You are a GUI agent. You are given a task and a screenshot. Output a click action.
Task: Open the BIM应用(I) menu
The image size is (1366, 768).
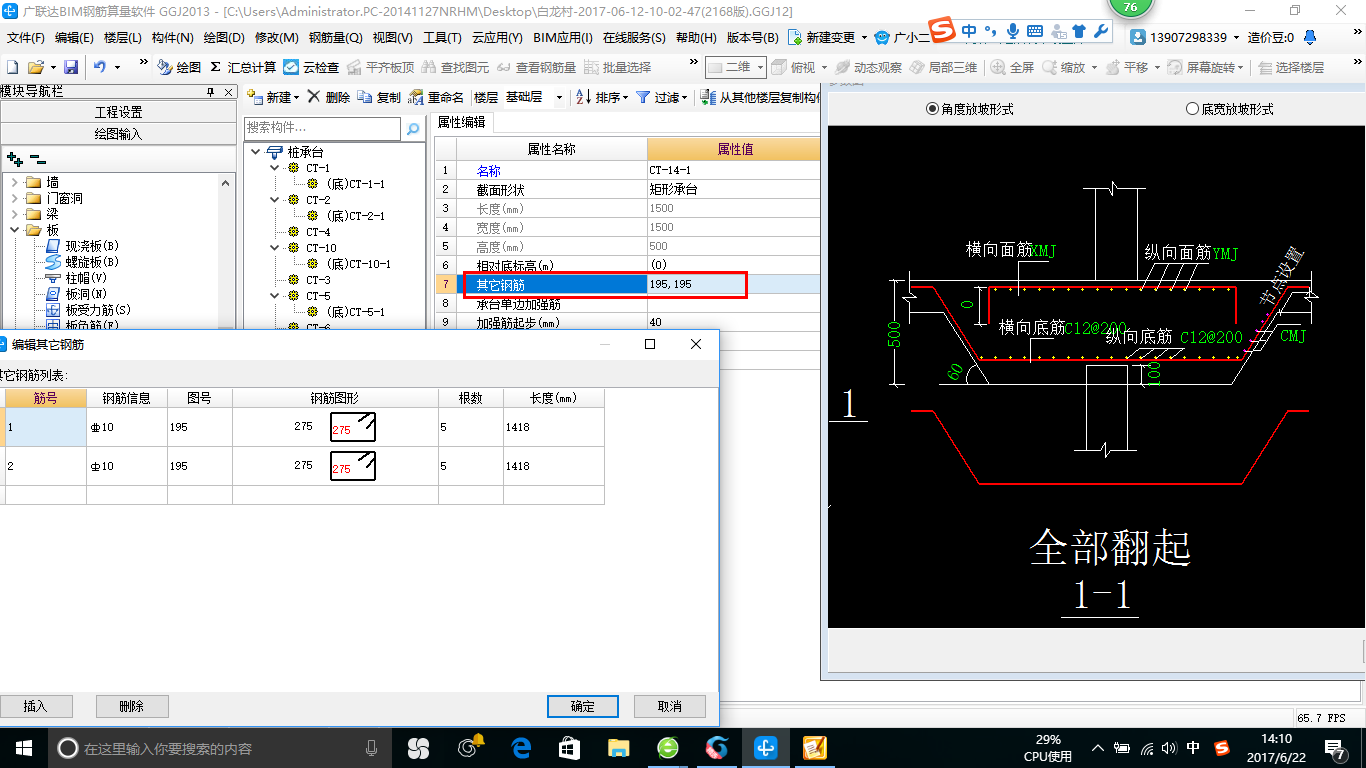pos(563,37)
